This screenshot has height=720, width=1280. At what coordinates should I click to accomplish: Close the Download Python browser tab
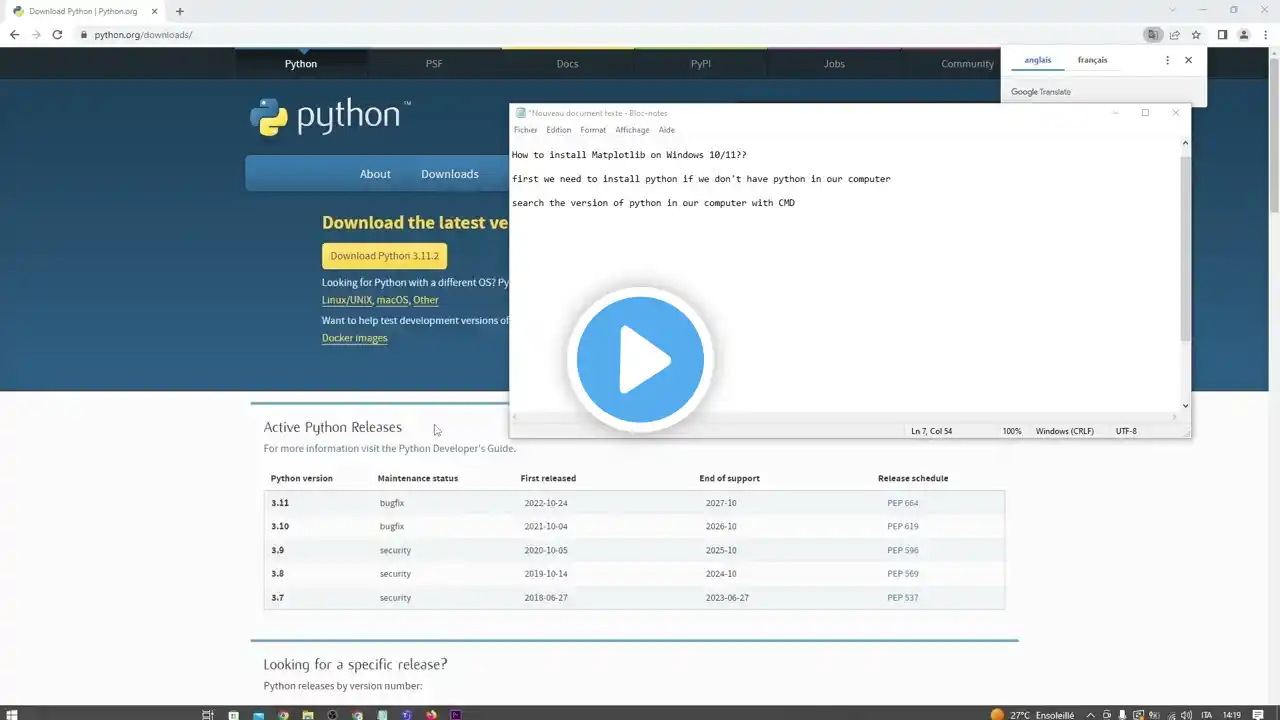pos(154,11)
